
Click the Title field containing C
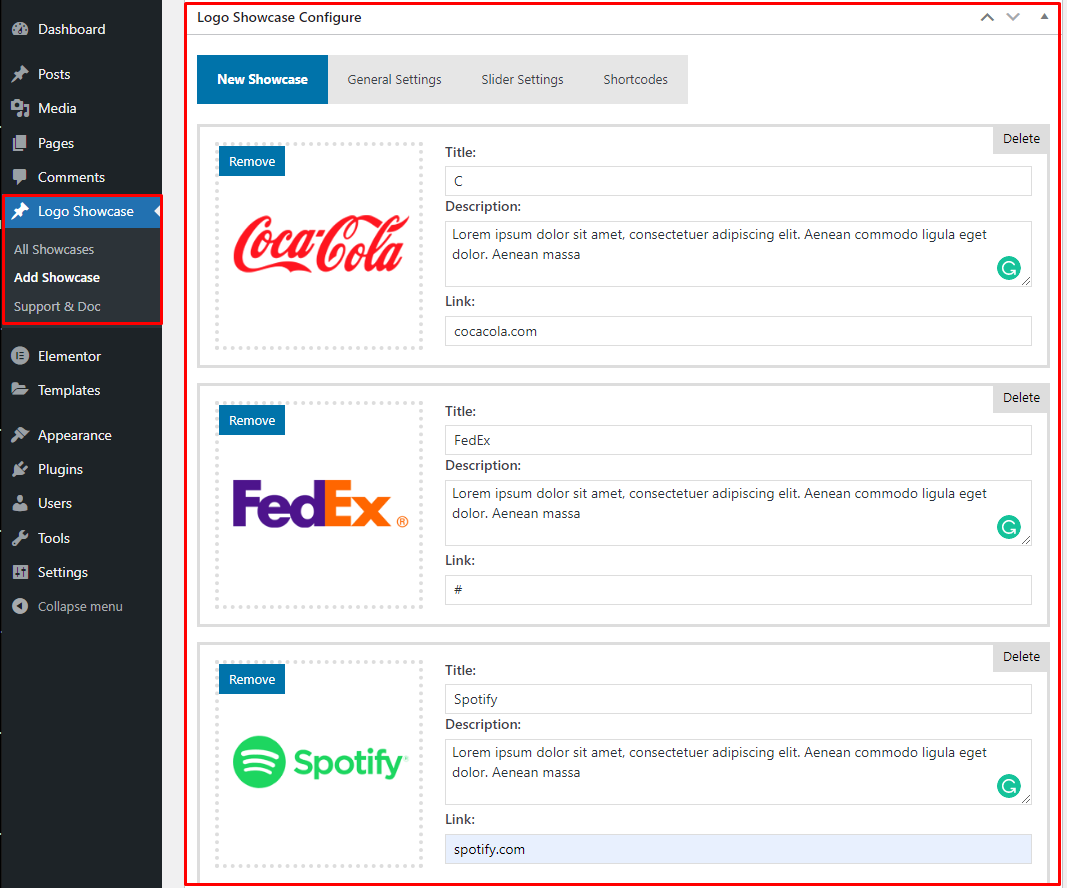coord(738,181)
